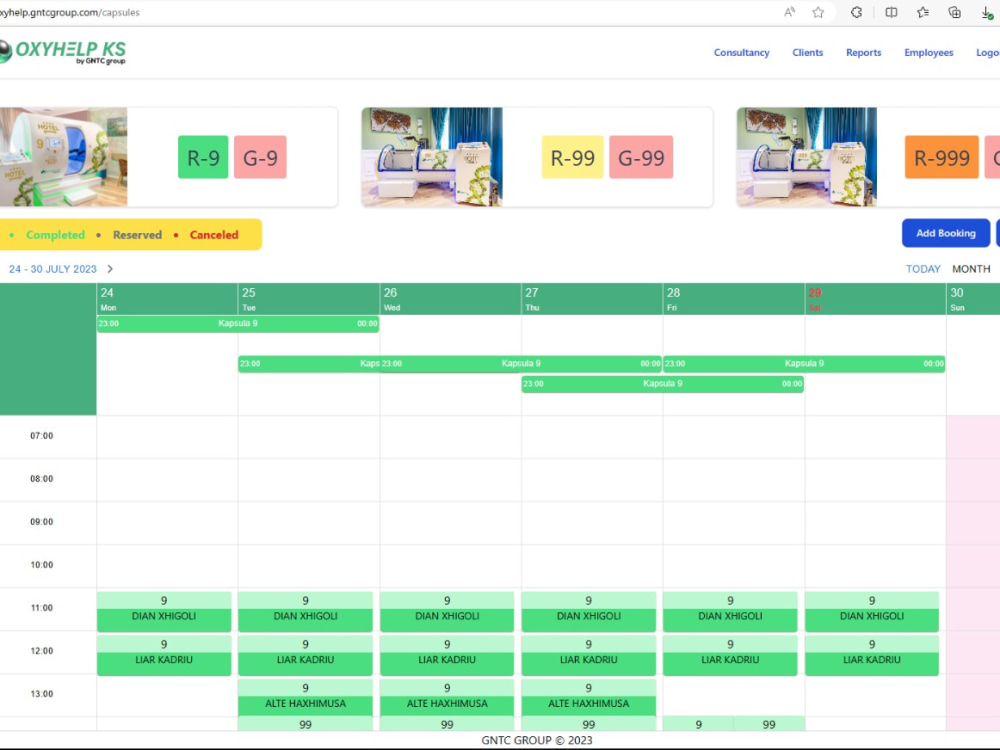Viewport: 1000px width, 750px height.
Task: Open Thursday's lower Kapsula 9 all-day bar
Action: coord(663,384)
